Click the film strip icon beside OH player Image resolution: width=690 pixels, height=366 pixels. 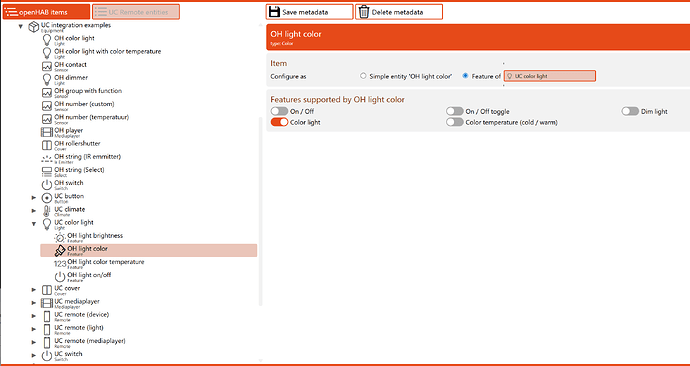[x=47, y=132]
